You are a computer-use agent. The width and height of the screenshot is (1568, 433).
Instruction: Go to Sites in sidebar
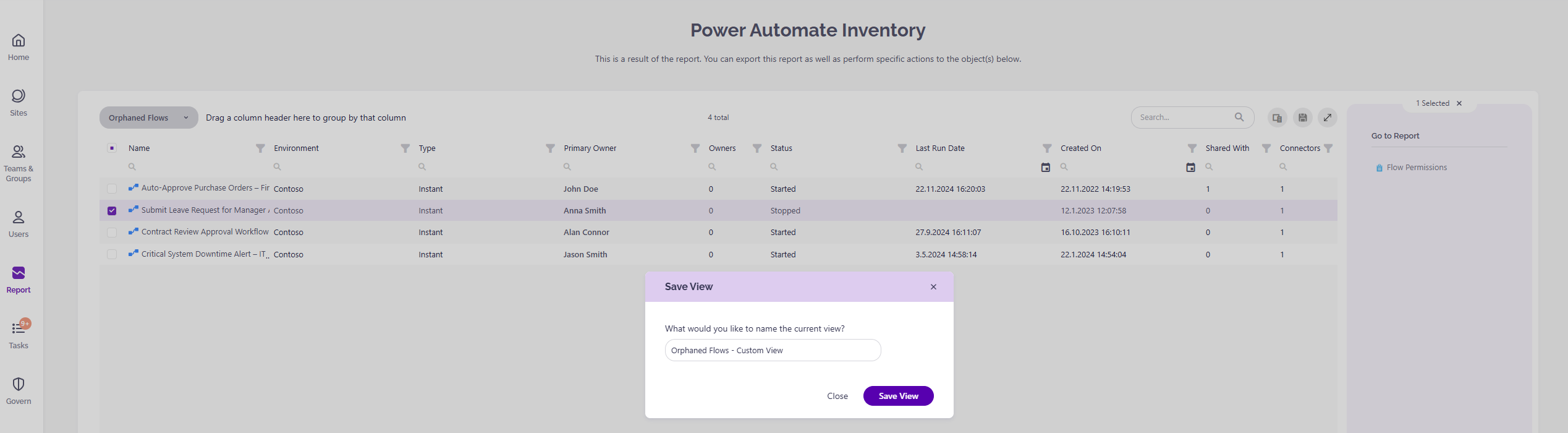(x=19, y=103)
